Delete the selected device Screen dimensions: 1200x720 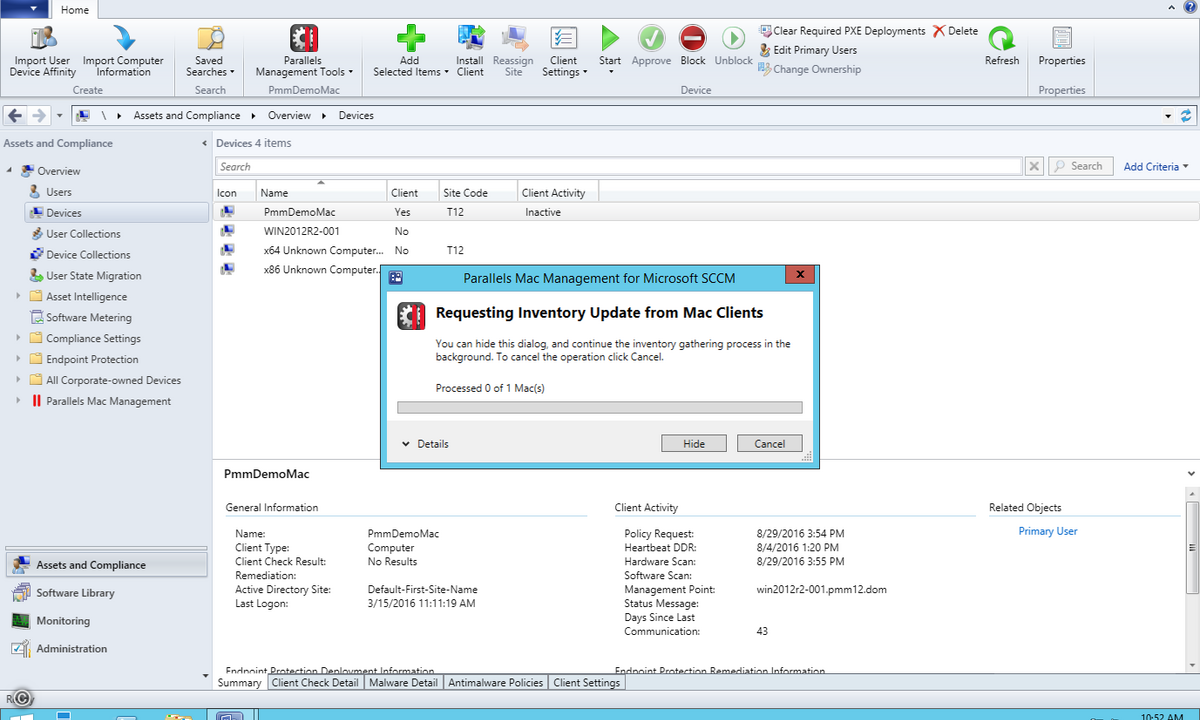[956, 31]
